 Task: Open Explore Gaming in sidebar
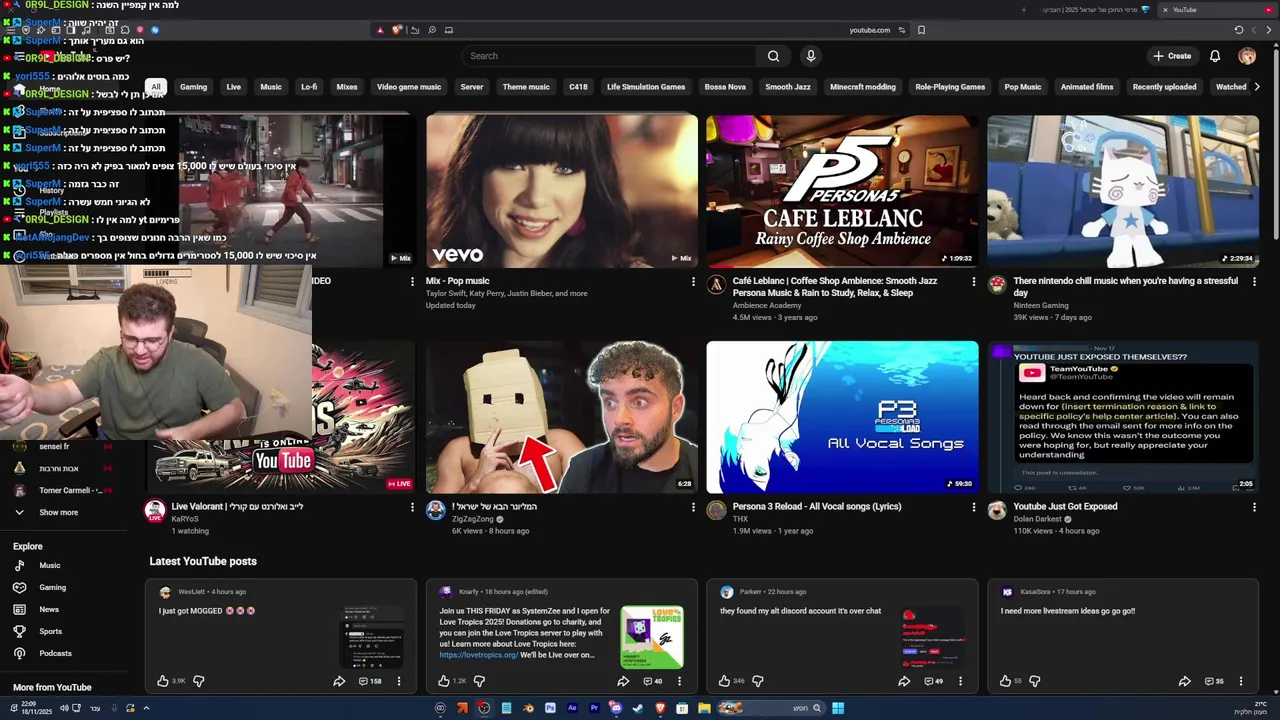click(52, 588)
